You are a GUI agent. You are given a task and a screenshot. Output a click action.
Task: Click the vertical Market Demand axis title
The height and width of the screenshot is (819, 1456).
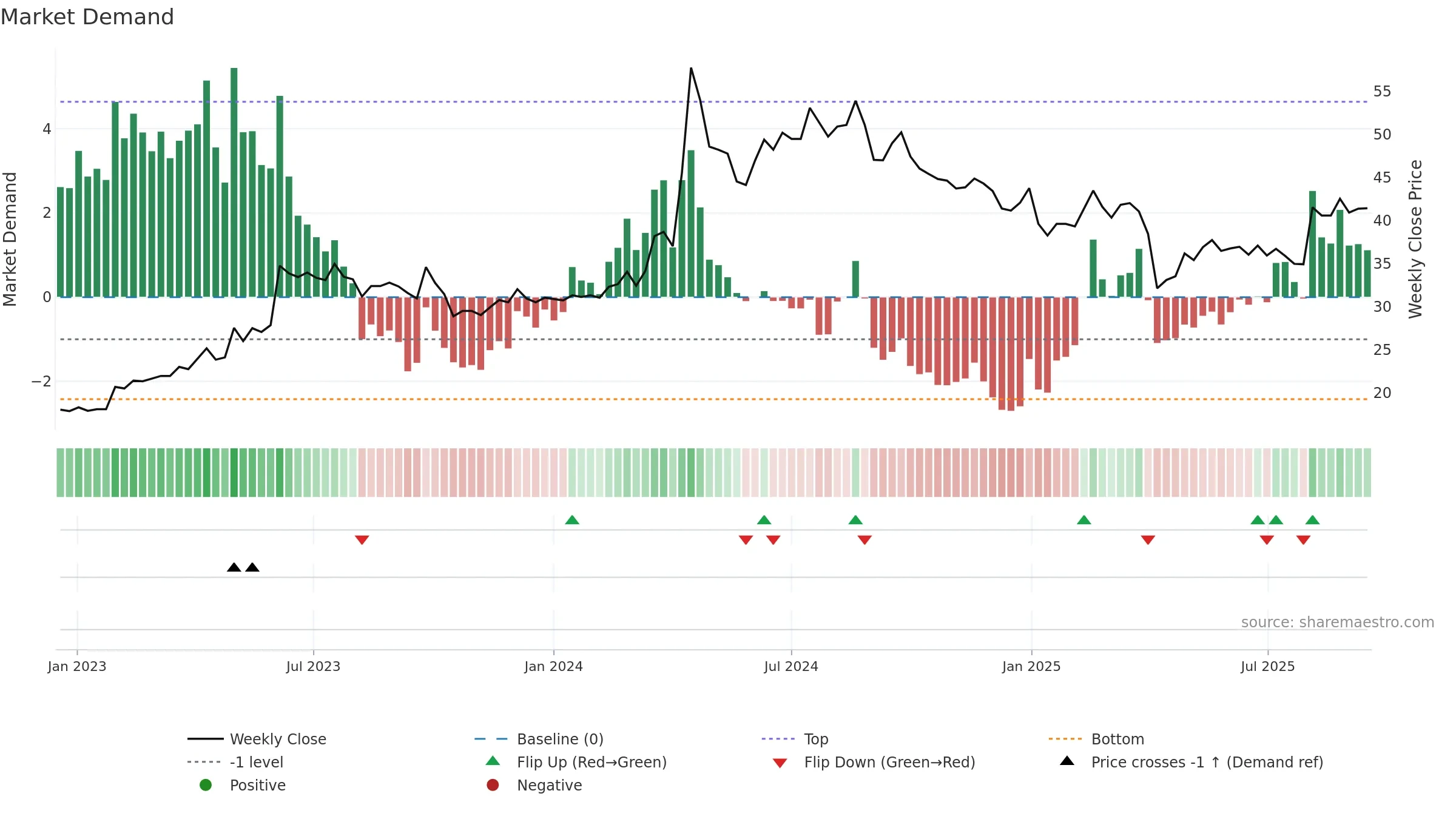point(10,239)
